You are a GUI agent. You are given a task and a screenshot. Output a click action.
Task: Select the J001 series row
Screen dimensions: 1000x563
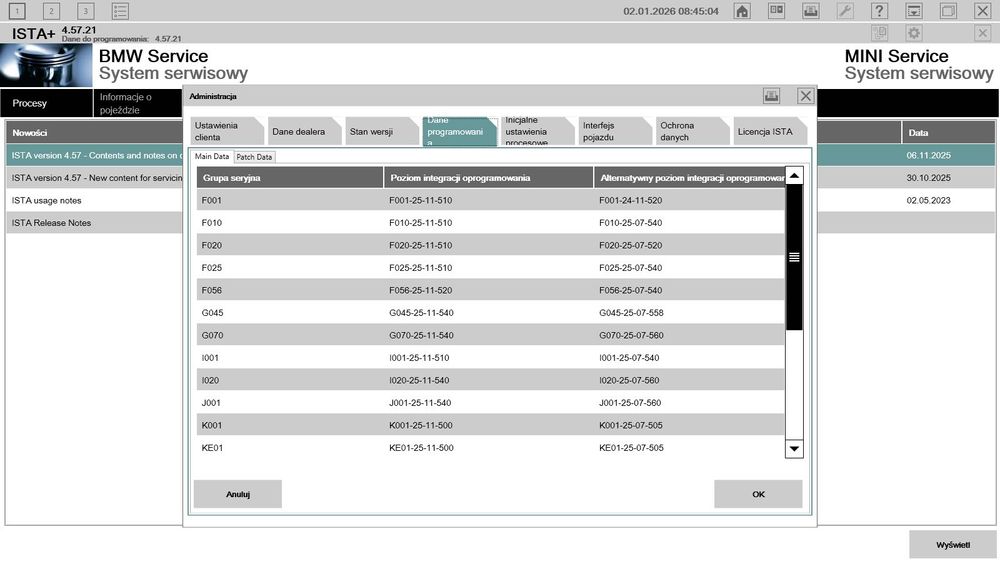click(x=490, y=402)
